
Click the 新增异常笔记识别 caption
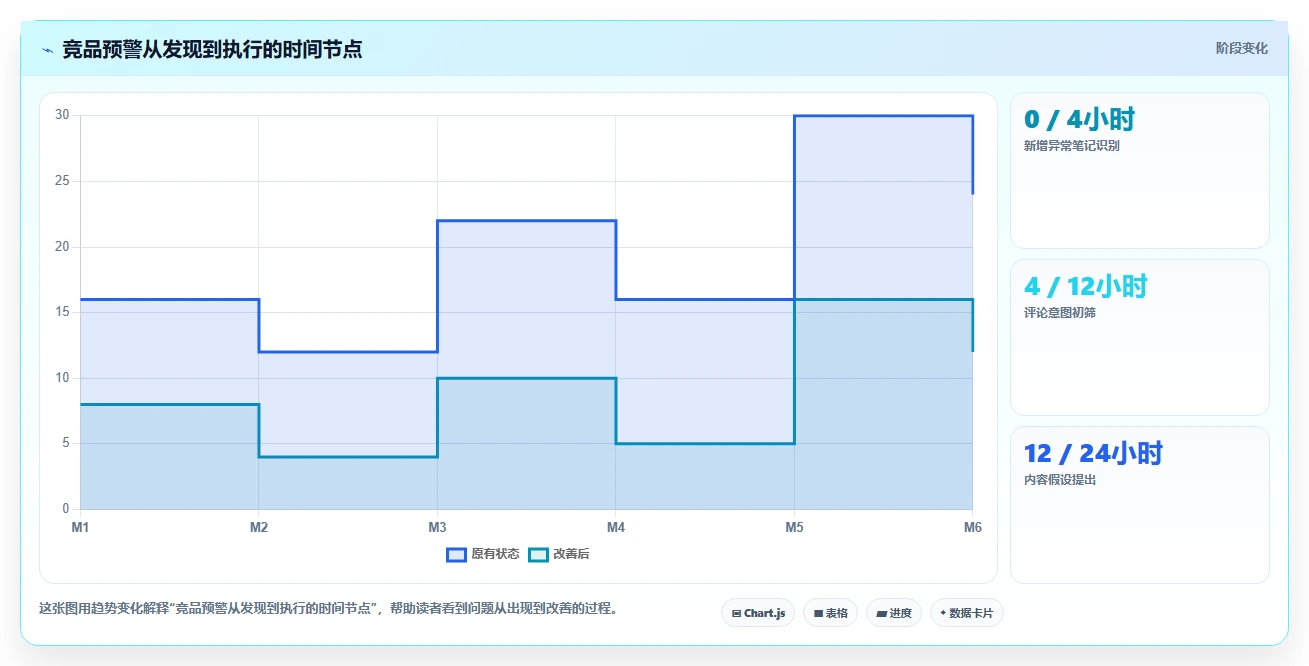tap(1072, 146)
